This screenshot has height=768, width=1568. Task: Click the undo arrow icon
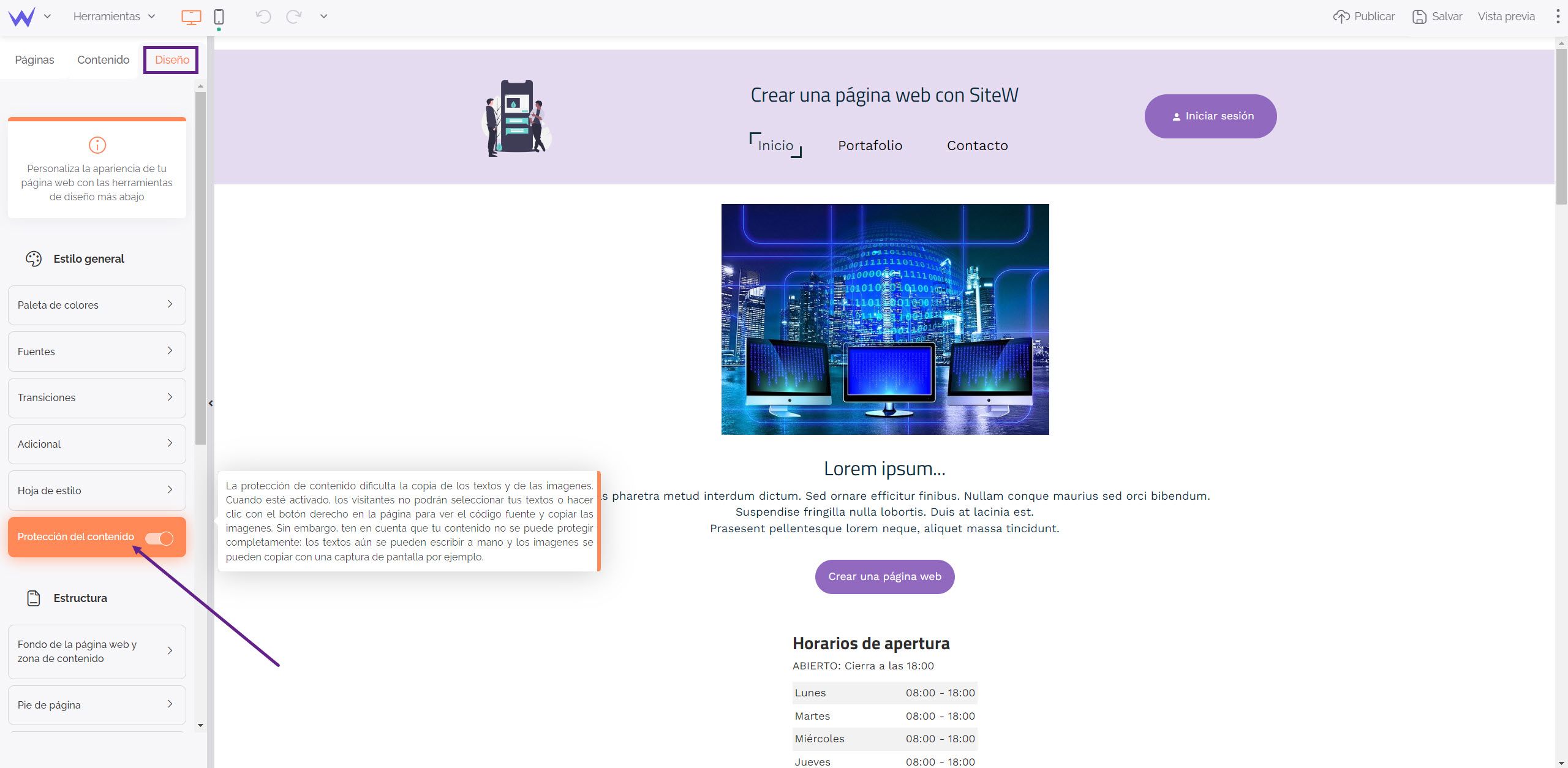(263, 17)
